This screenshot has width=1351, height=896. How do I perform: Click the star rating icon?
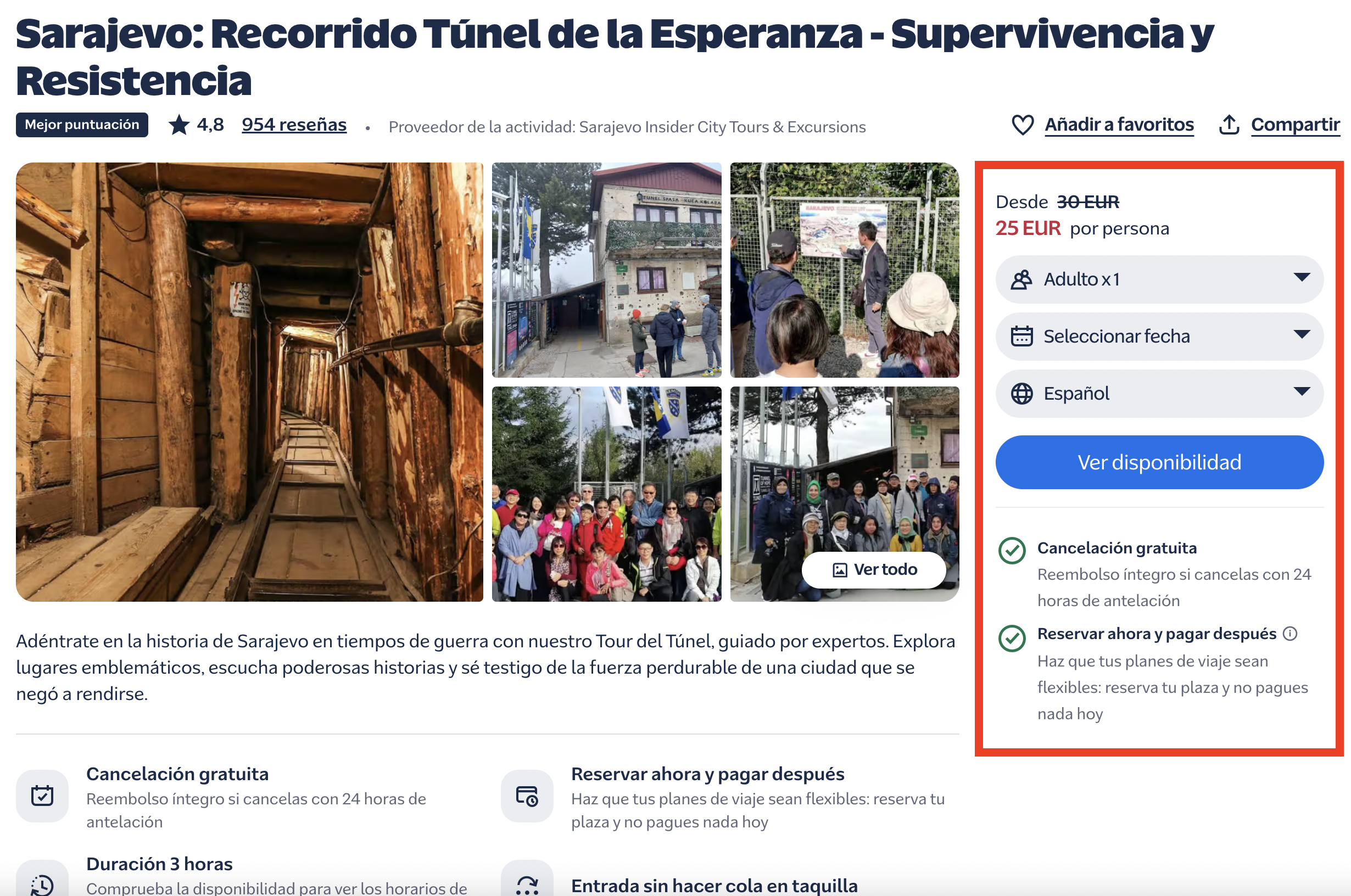(179, 125)
